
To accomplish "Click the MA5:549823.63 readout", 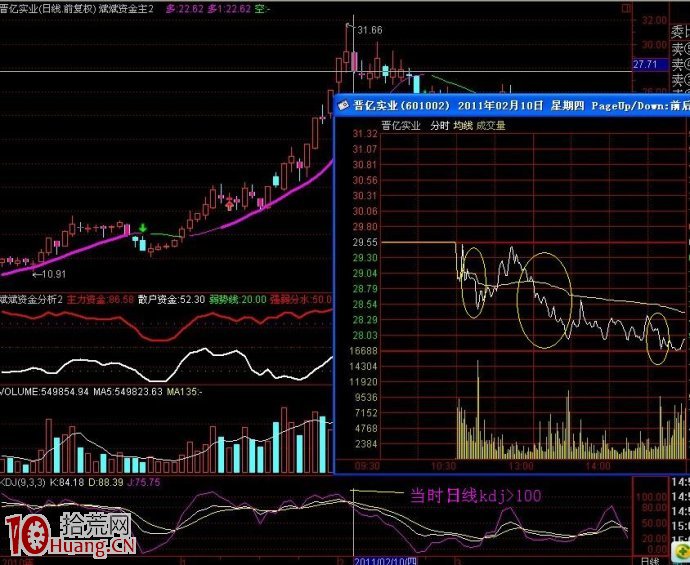I will pyautogui.click(x=128, y=391).
